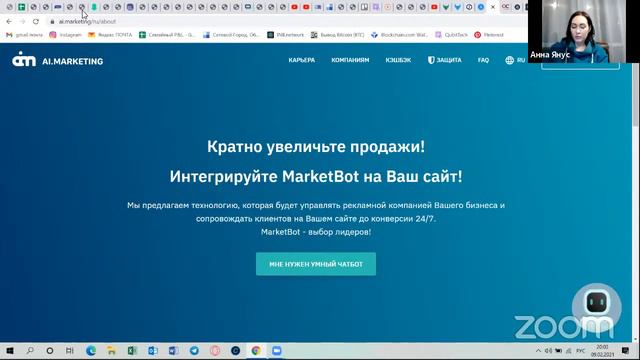Open the Instagram bookmark
Screen dimensions: 640x360
66,35
